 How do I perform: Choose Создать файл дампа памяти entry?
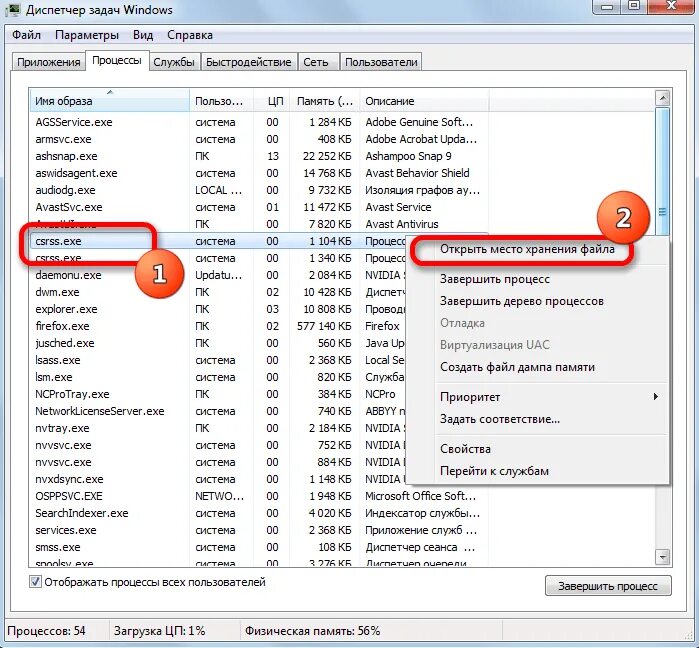517,367
